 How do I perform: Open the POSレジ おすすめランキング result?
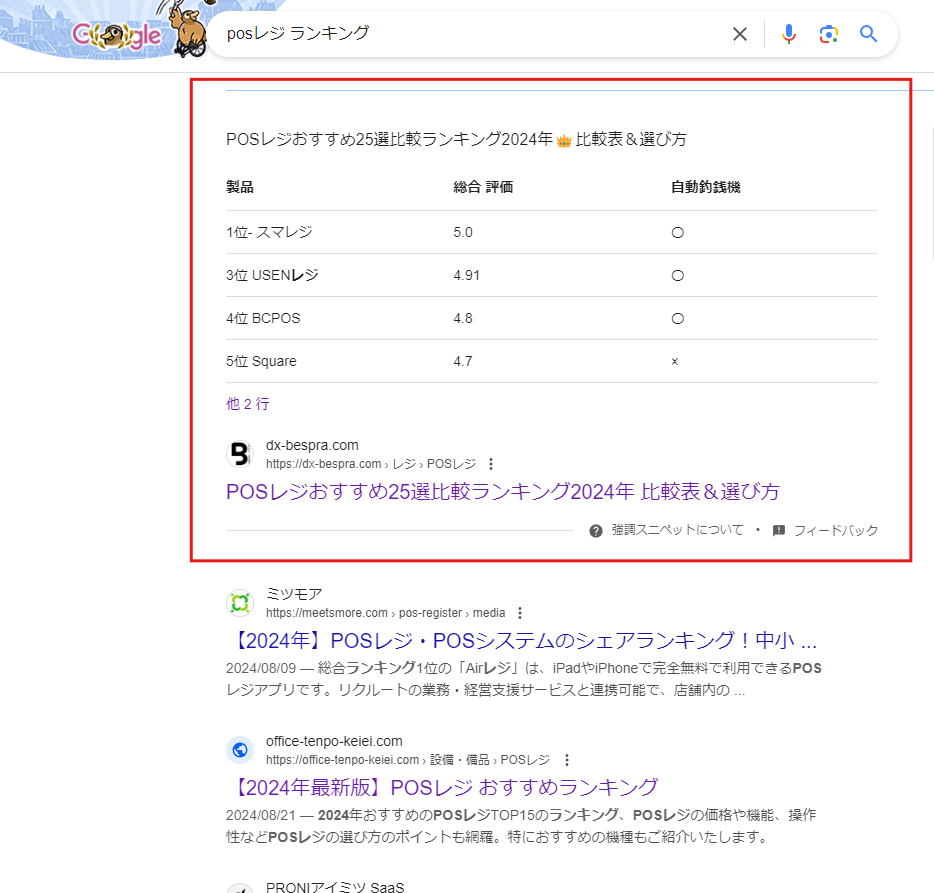click(442, 787)
